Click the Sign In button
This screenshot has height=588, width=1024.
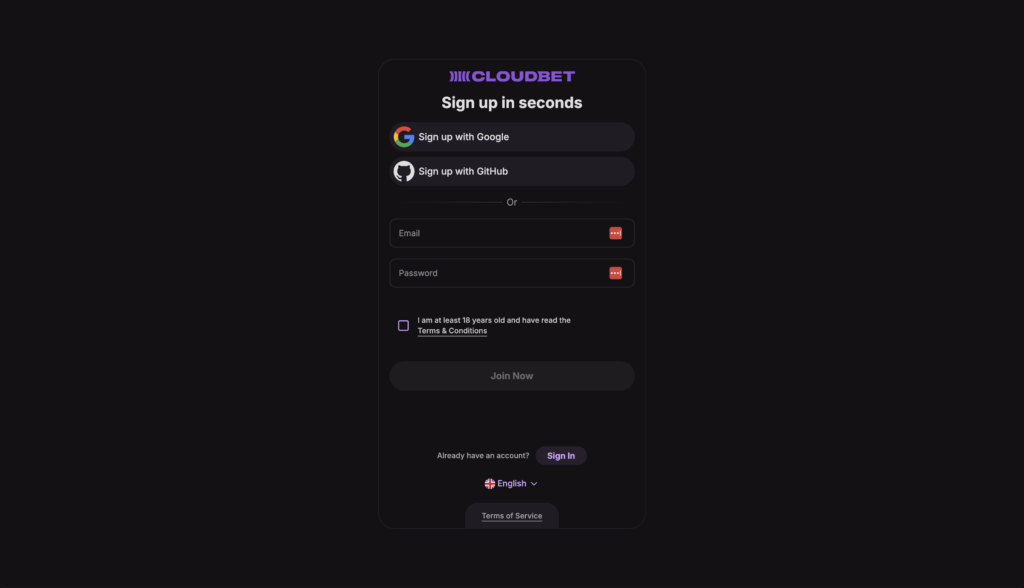pos(561,455)
